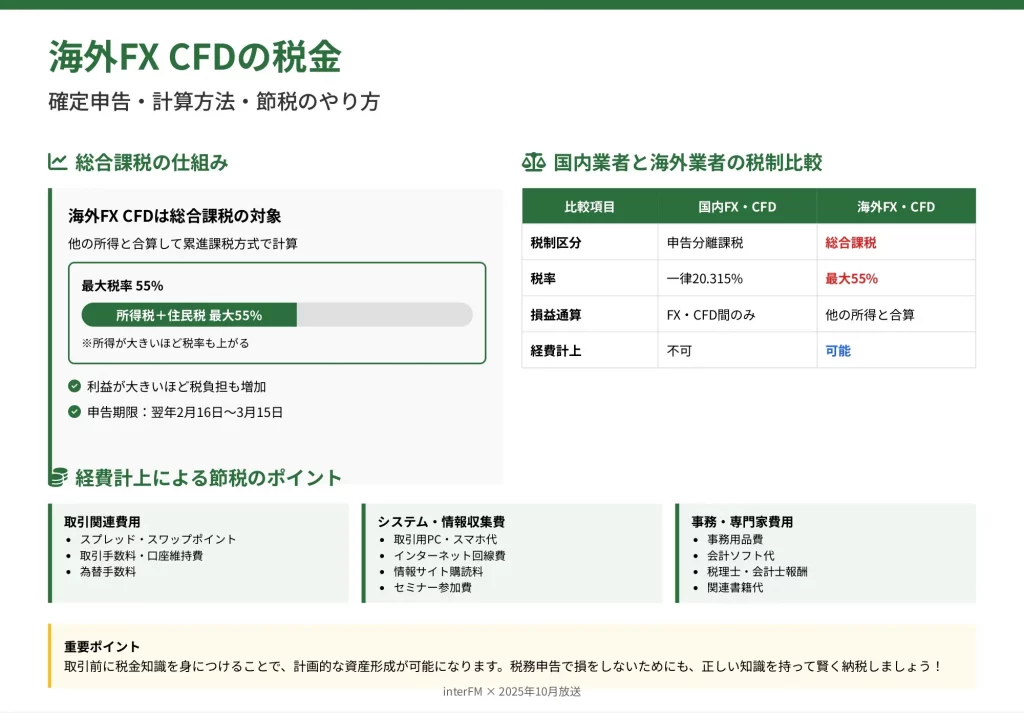Click the 税理士・会計士報酬 list item
This screenshot has width=1024, height=713.
[x=757, y=572]
